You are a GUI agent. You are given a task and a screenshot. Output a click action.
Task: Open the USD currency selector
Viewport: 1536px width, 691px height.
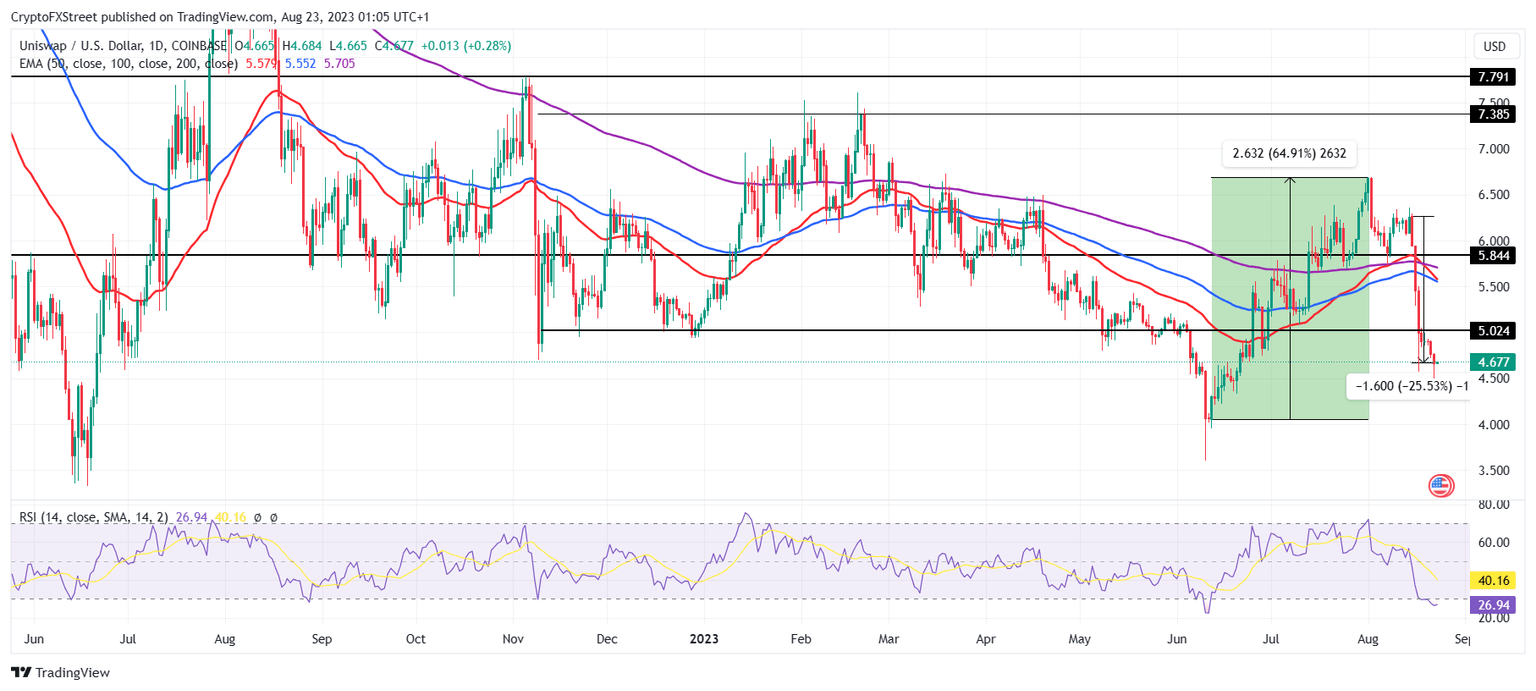[1494, 45]
